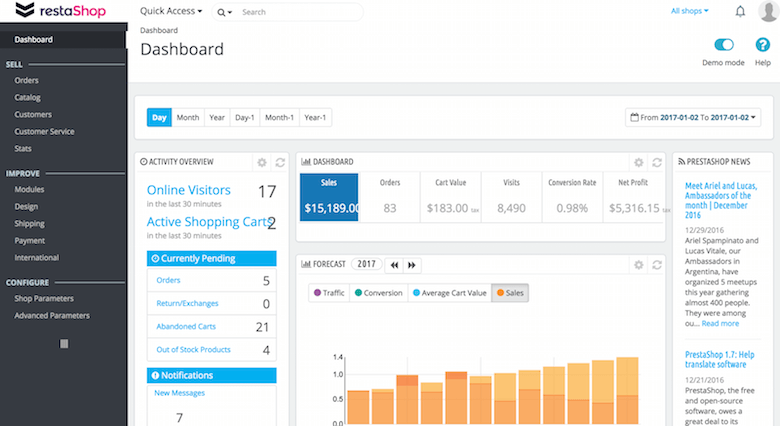This screenshot has width=780, height=426.
Task: Expand the All shops selector
Action: [689, 11]
